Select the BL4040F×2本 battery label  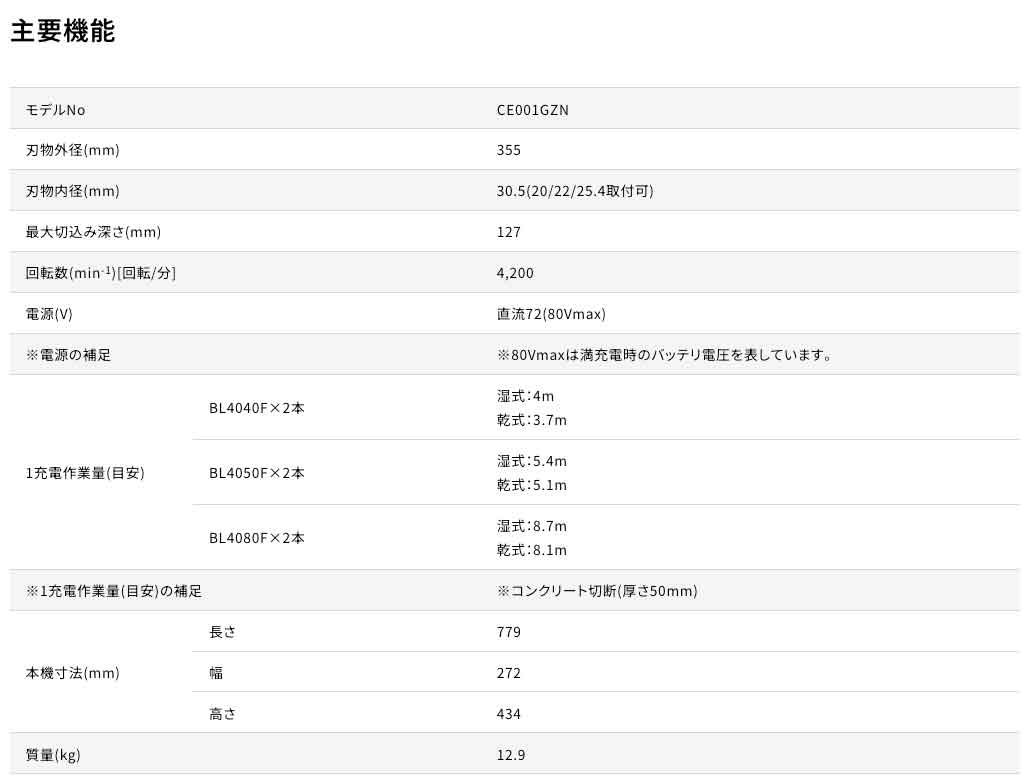pos(257,408)
